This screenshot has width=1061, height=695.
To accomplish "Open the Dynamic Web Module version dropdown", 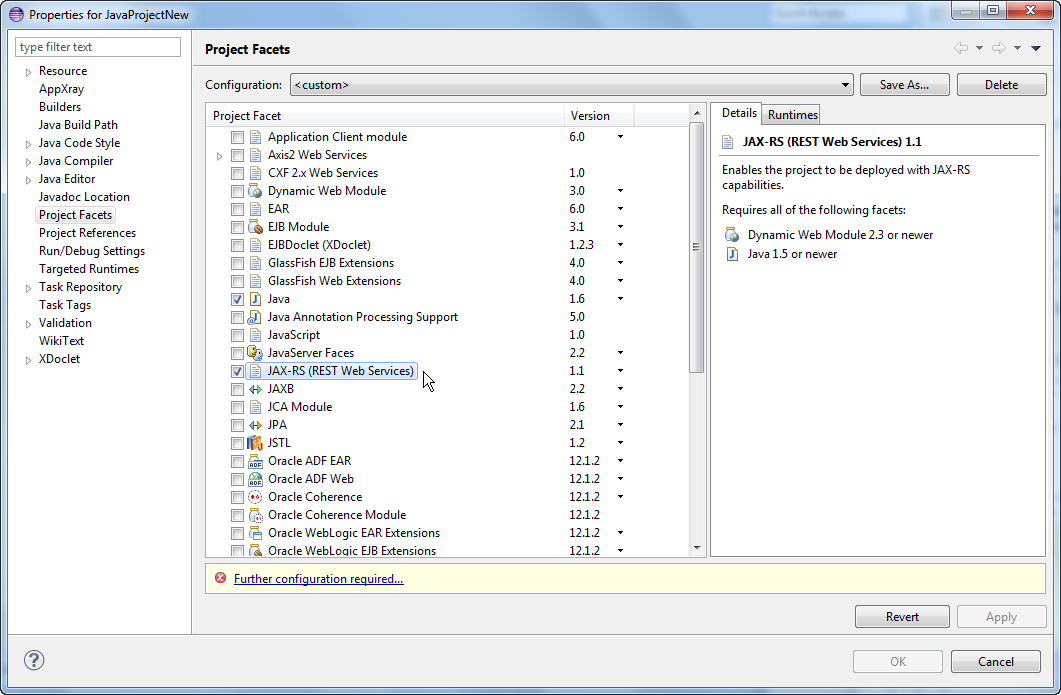I will coord(622,190).
